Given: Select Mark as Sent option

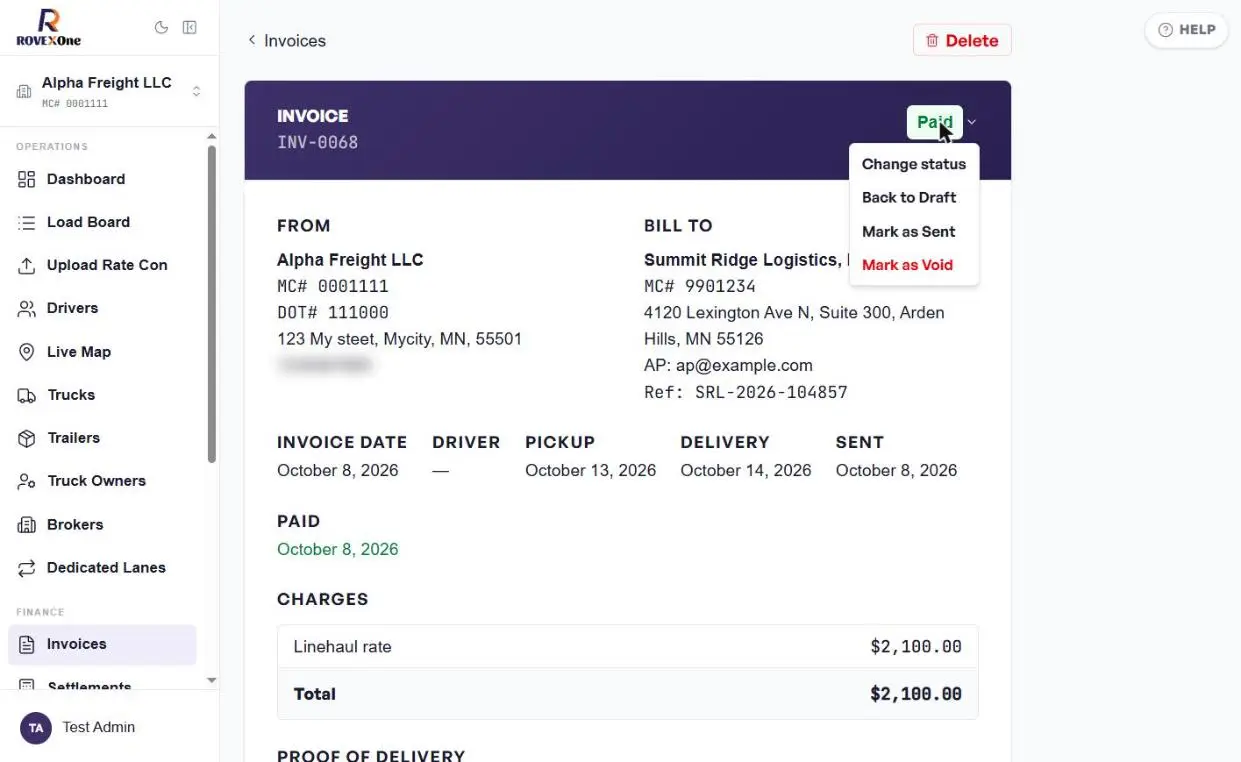Looking at the screenshot, I should coord(908,231).
